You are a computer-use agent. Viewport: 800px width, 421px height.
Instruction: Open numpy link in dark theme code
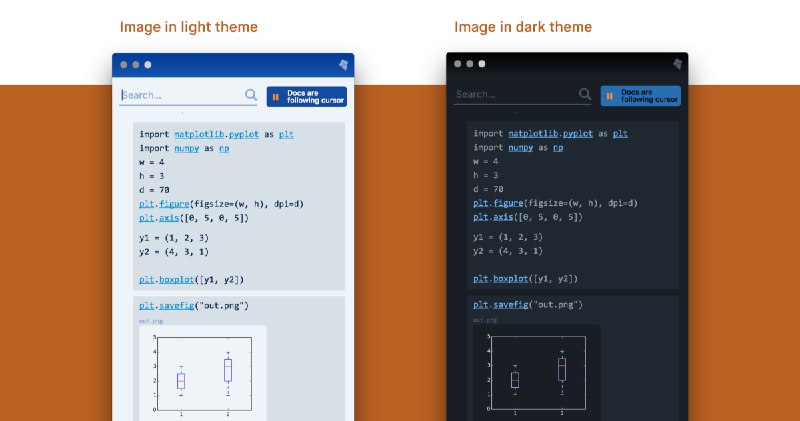point(521,147)
